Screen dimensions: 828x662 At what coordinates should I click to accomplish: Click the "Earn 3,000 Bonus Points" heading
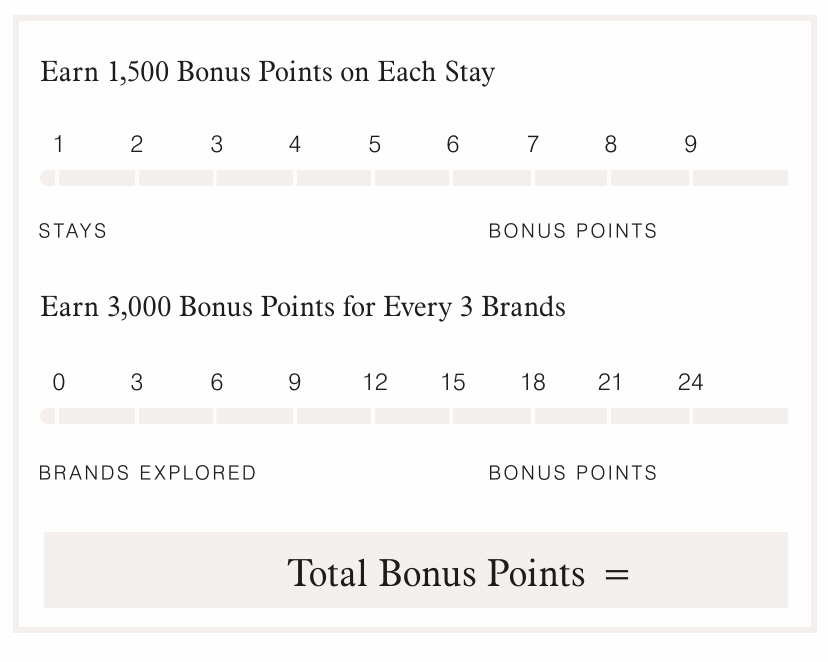coord(302,306)
